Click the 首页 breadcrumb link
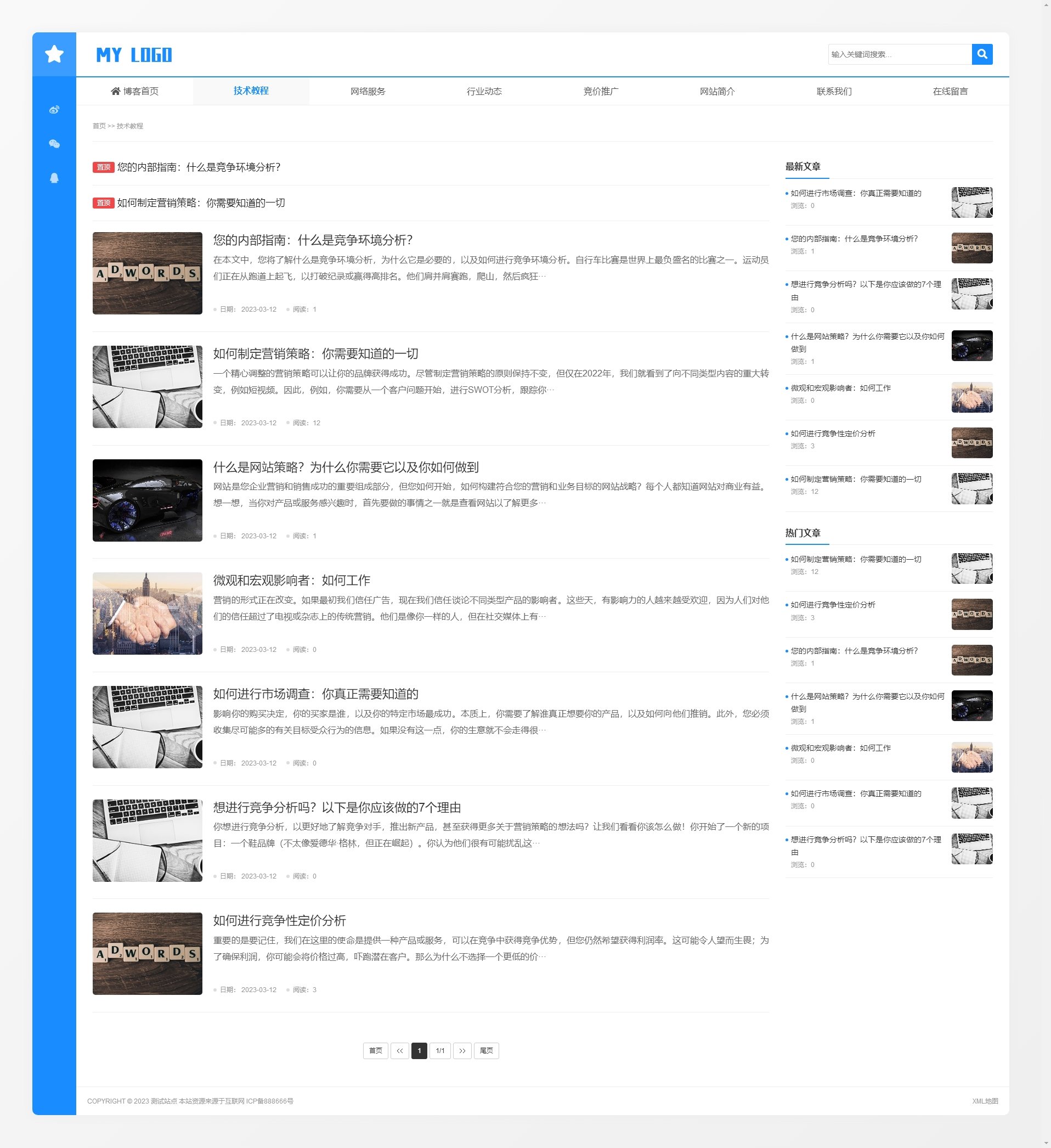Image resolution: width=1051 pixels, height=1148 pixels. coord(99,126)
